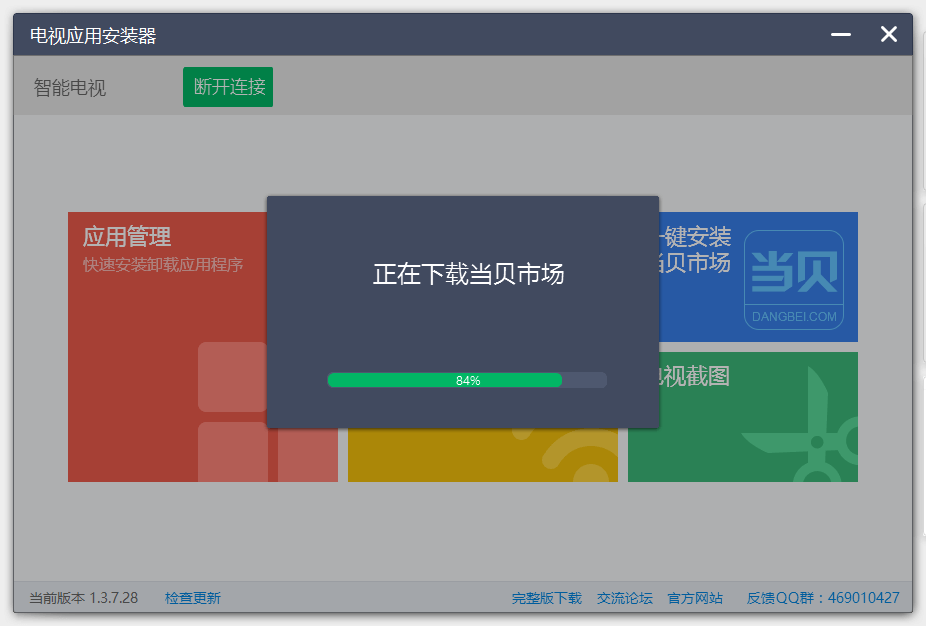Screen dimensions: 926x626
Task: Open 完整版下载 full version download link
Action: 547,598
